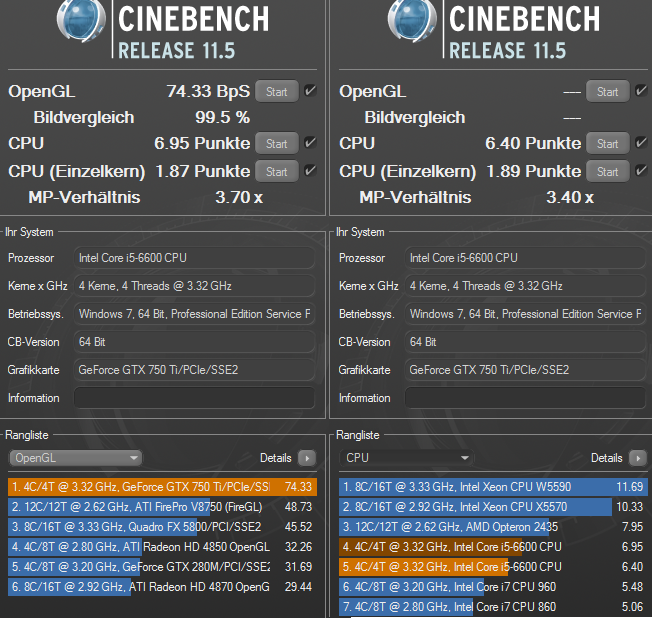Click Kerne x GHz field in right window
This screenshot has width=652, height=618.
(525, 286)
